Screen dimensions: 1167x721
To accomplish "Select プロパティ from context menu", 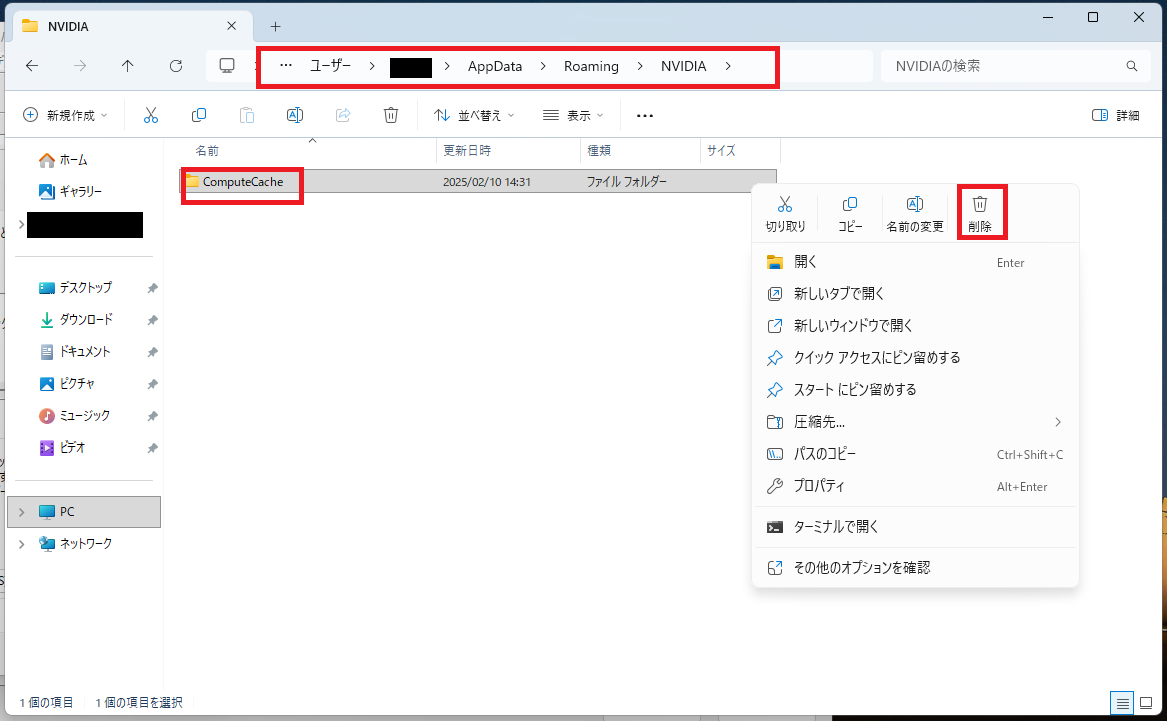I will coord(819,486).
